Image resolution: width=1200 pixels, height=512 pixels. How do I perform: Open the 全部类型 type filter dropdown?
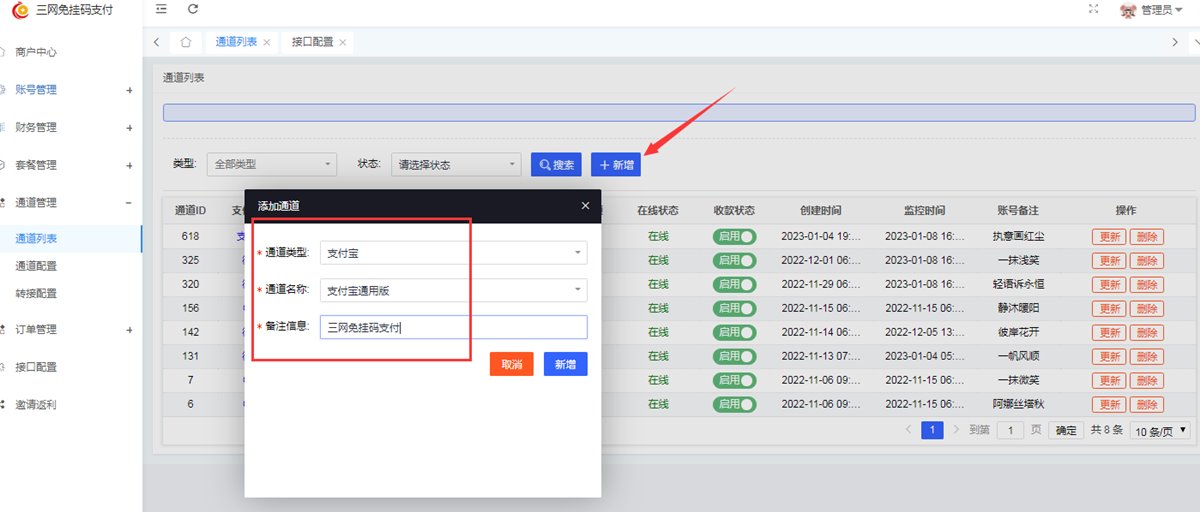pyautogui.click(x=272, y=164)
